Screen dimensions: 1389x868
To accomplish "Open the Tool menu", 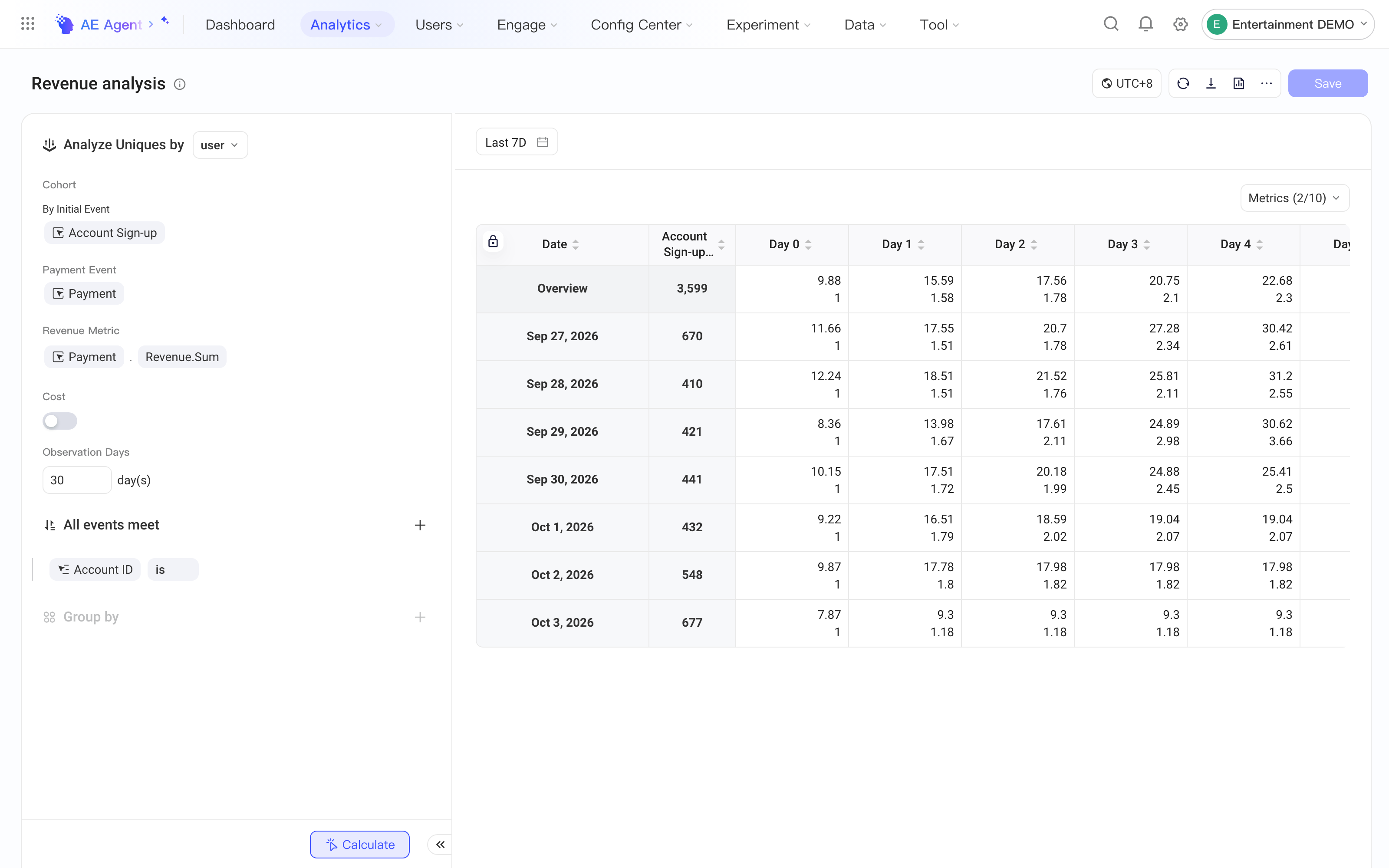I will [x=940, y=25].
